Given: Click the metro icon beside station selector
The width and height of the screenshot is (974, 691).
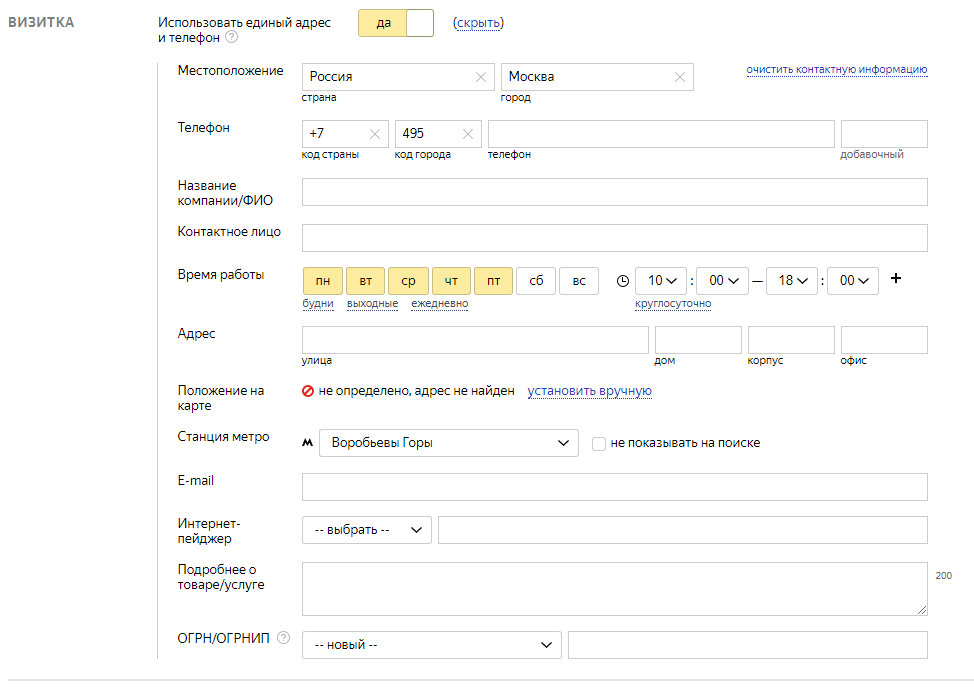Looking at the screenshot, I should [x=307, y=443].
